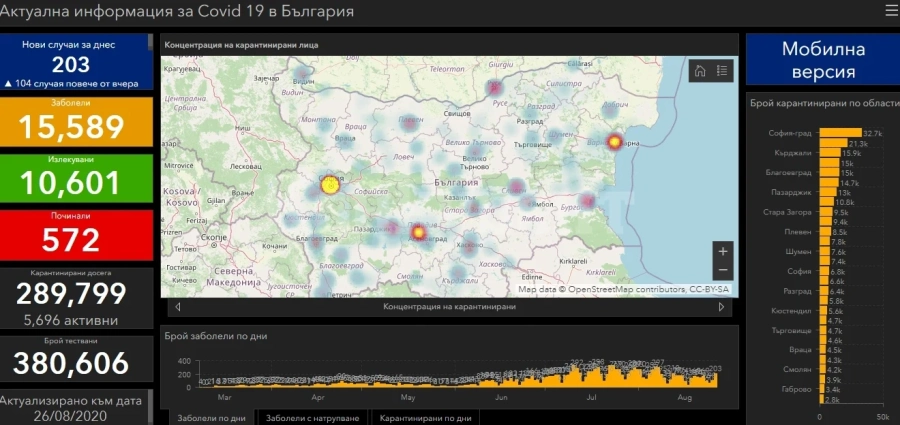900x425 pixels.
Task: Click the Враца 4.5k bar
Action: click(823, 350)
